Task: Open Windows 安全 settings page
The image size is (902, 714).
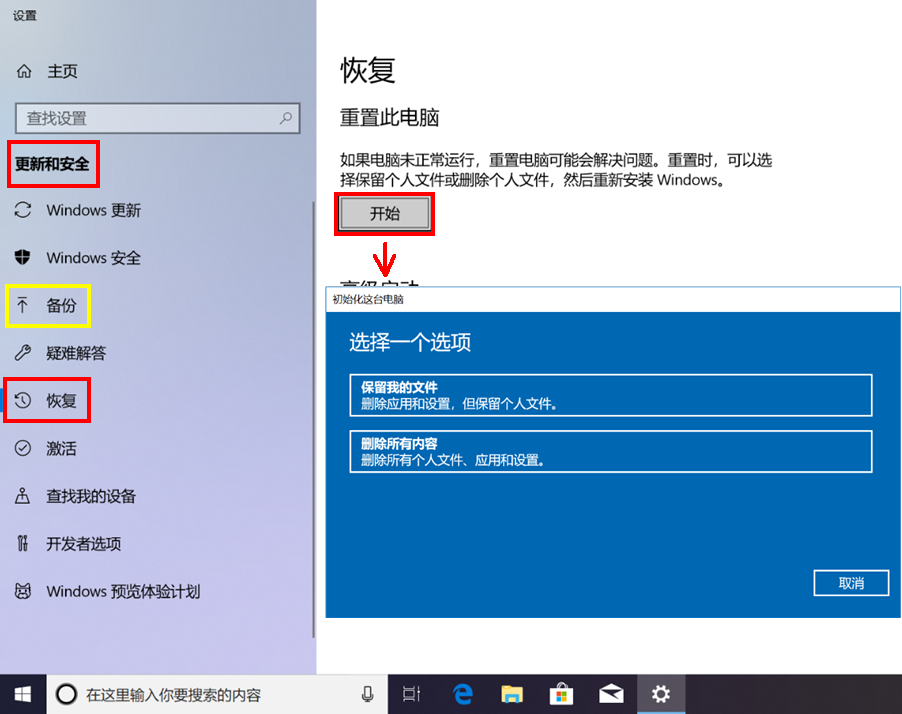Action: point(94,258)
